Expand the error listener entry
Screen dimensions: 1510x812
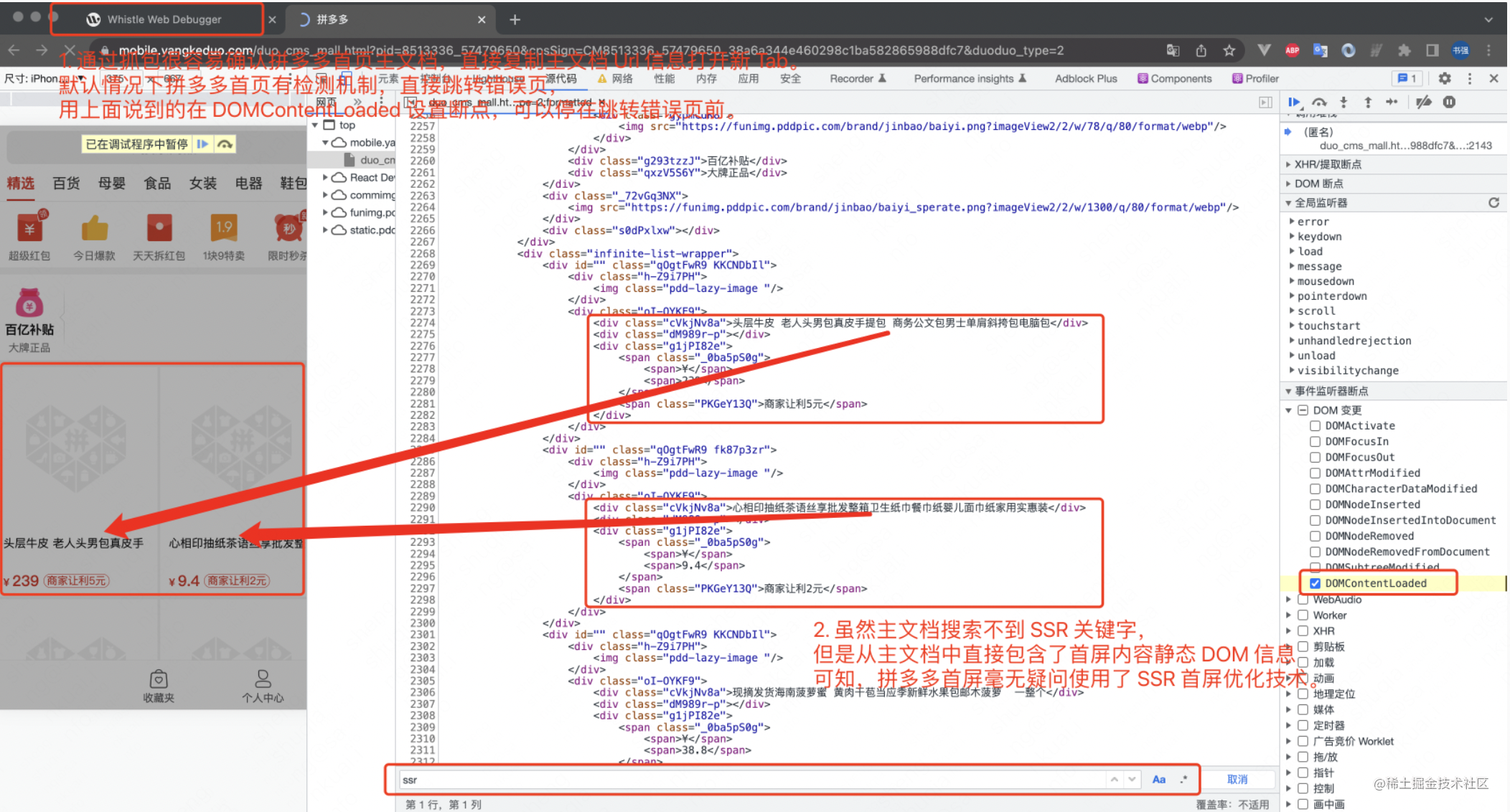[x=1292, y=222]
